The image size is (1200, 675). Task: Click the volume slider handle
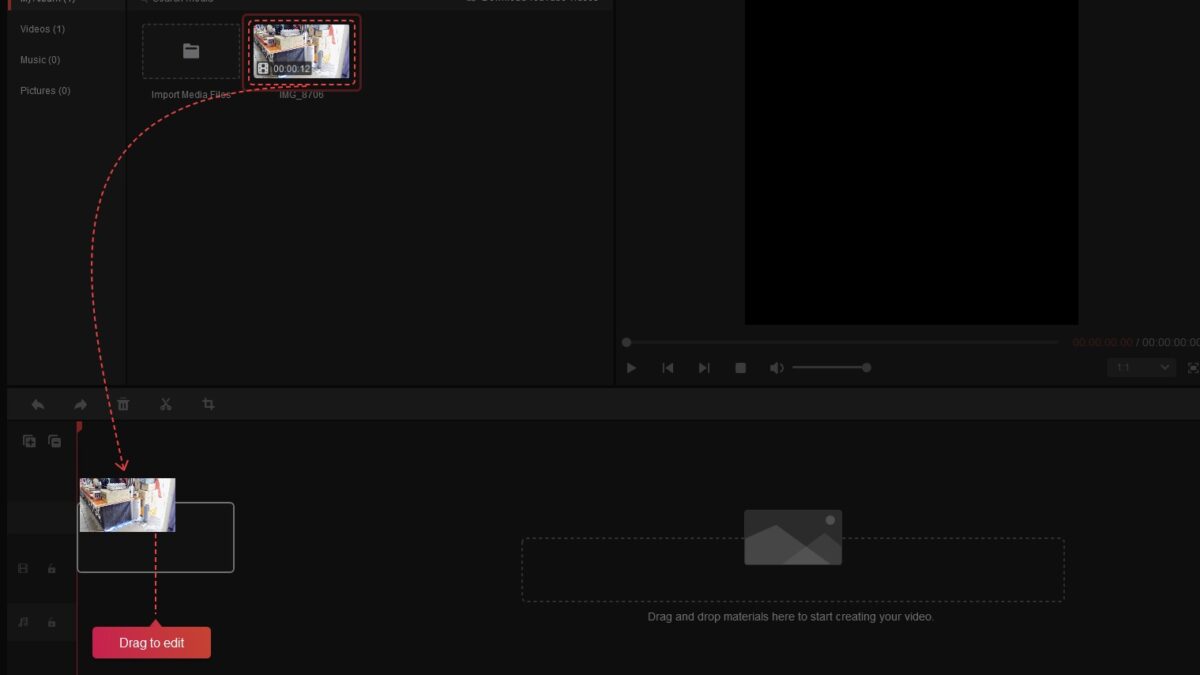pos(866,368)
